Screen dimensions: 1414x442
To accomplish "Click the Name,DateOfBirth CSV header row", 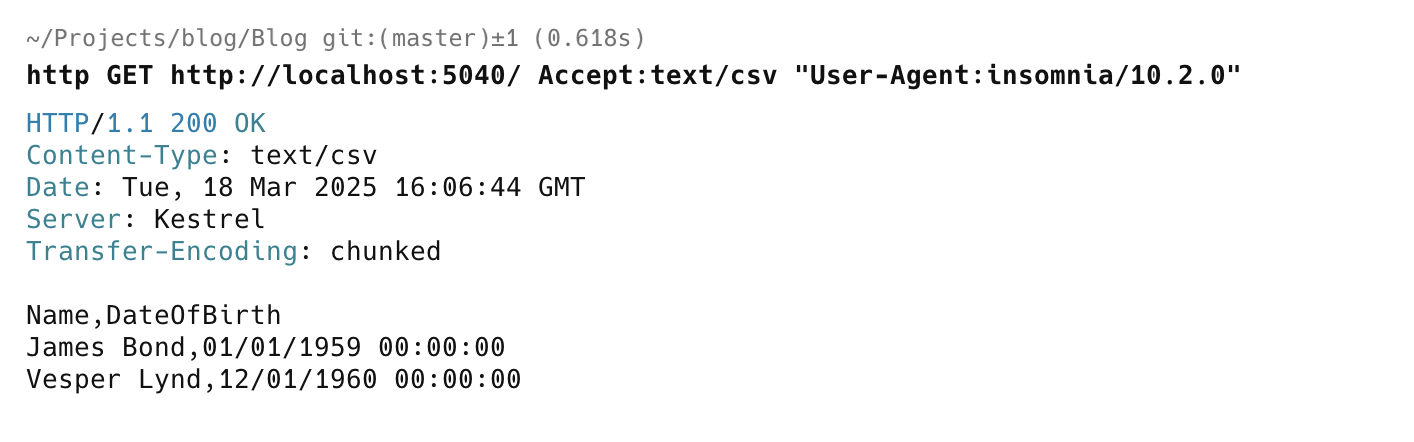I will [x=154, y=316].
